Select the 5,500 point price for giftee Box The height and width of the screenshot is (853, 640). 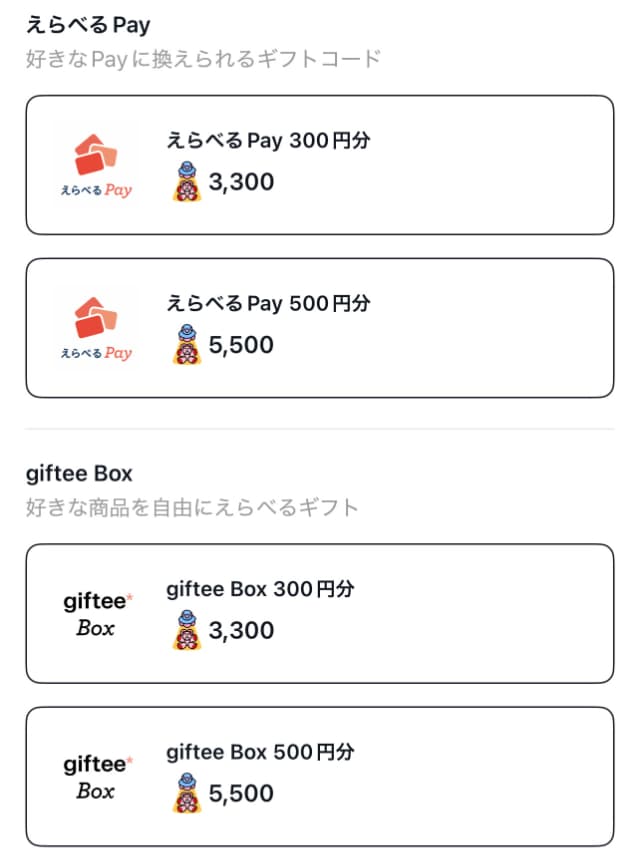click(x=241, y=794)
